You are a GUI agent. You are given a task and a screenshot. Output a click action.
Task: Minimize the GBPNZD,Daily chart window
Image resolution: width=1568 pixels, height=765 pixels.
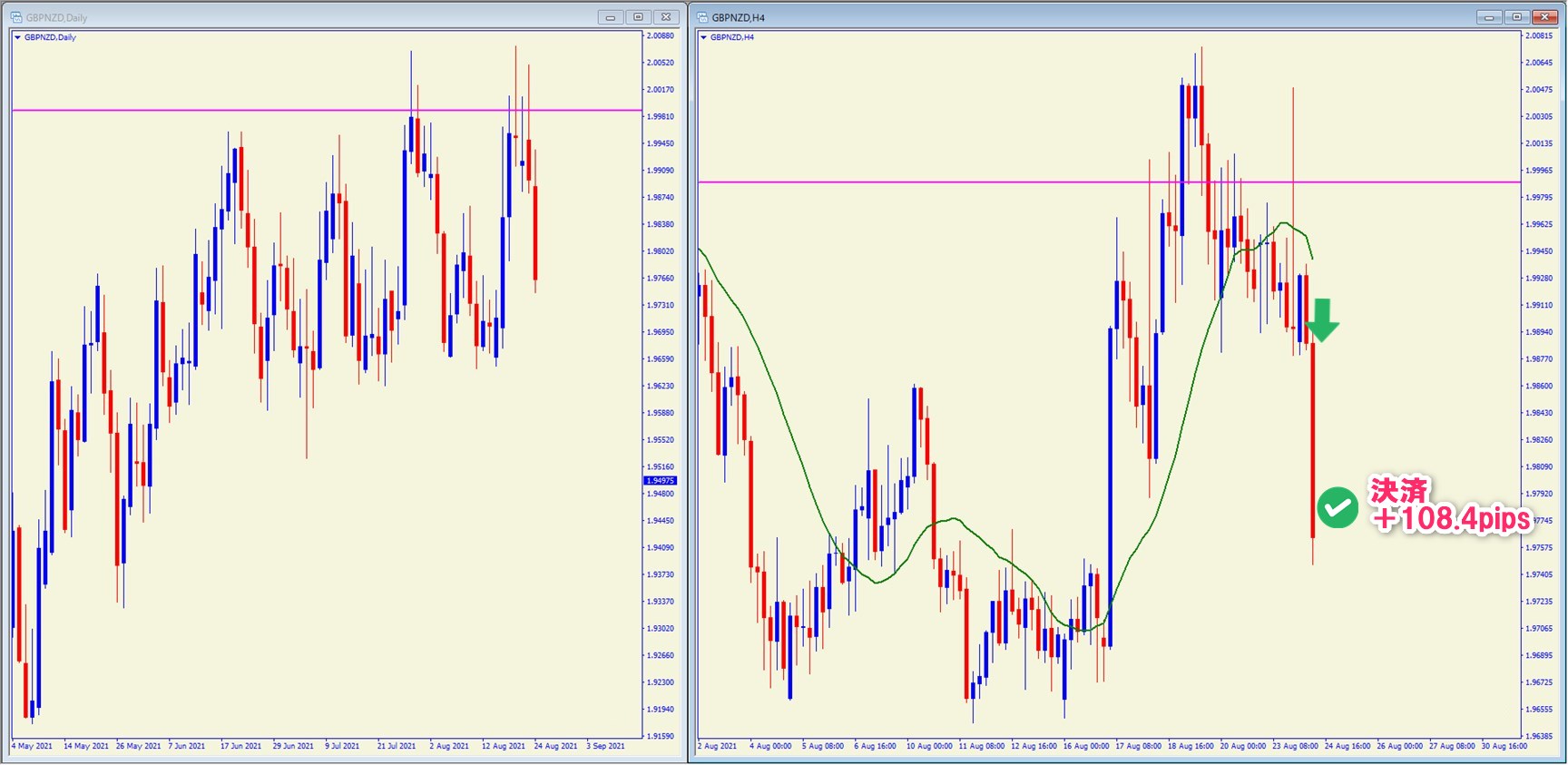point(611,17)
